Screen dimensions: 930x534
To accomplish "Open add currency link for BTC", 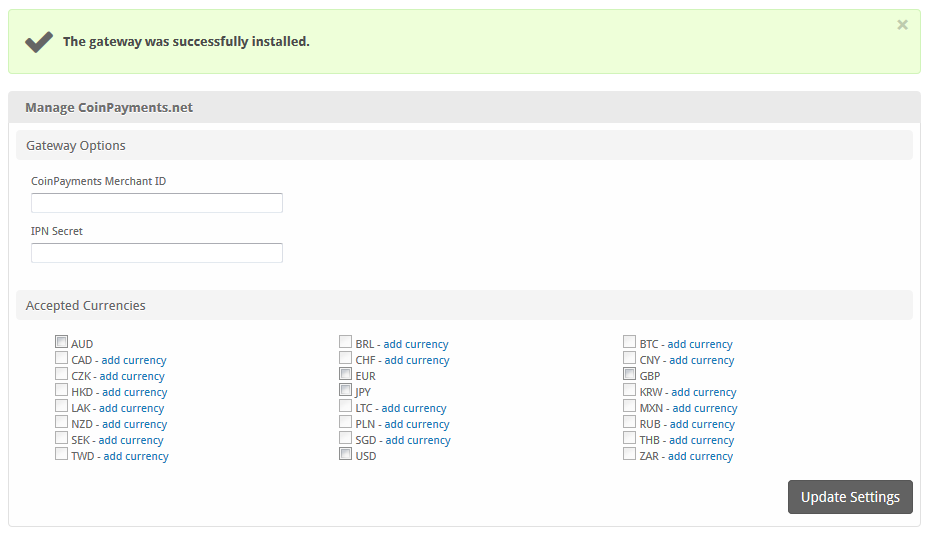I will click(x=700, y=344).
